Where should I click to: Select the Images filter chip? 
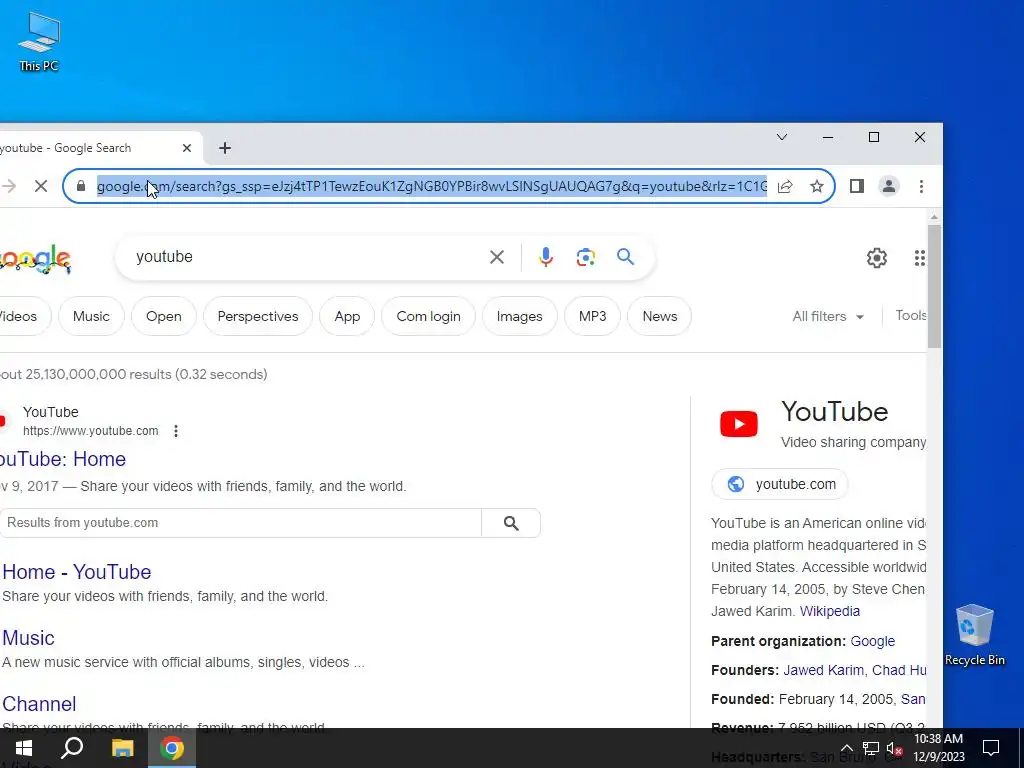click(x=519, y=316)
